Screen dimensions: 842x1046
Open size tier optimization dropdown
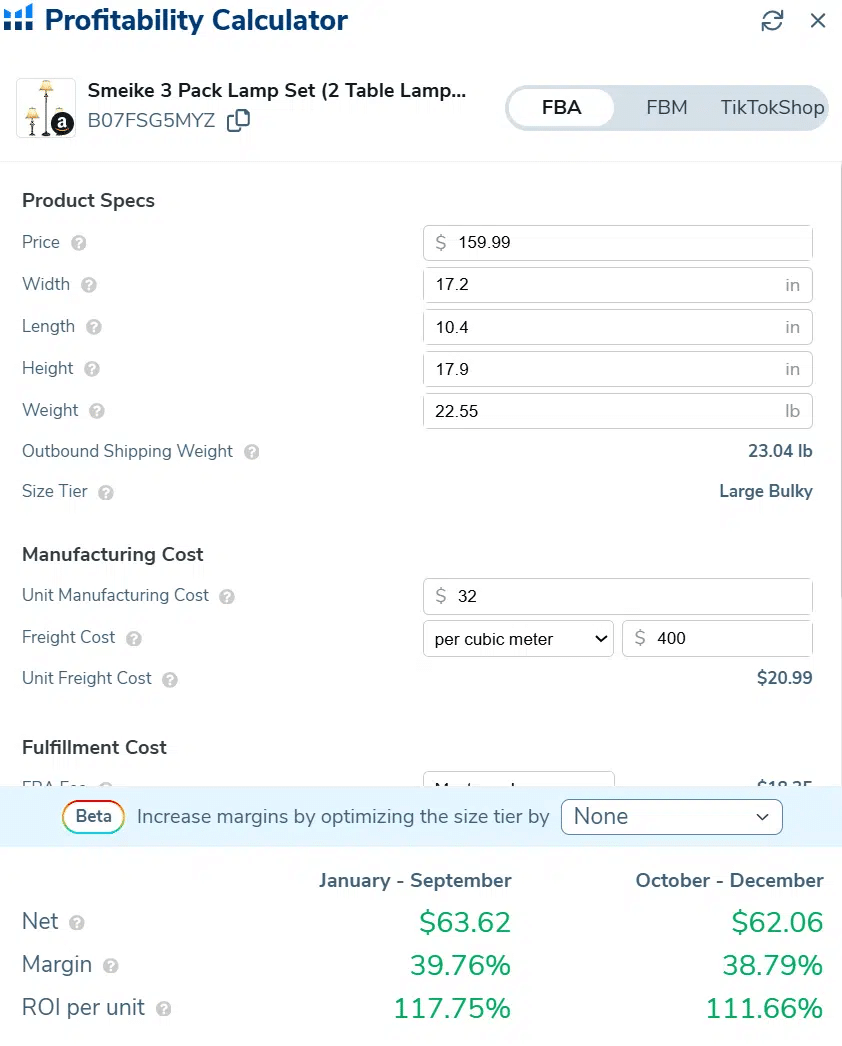point(671,817)
